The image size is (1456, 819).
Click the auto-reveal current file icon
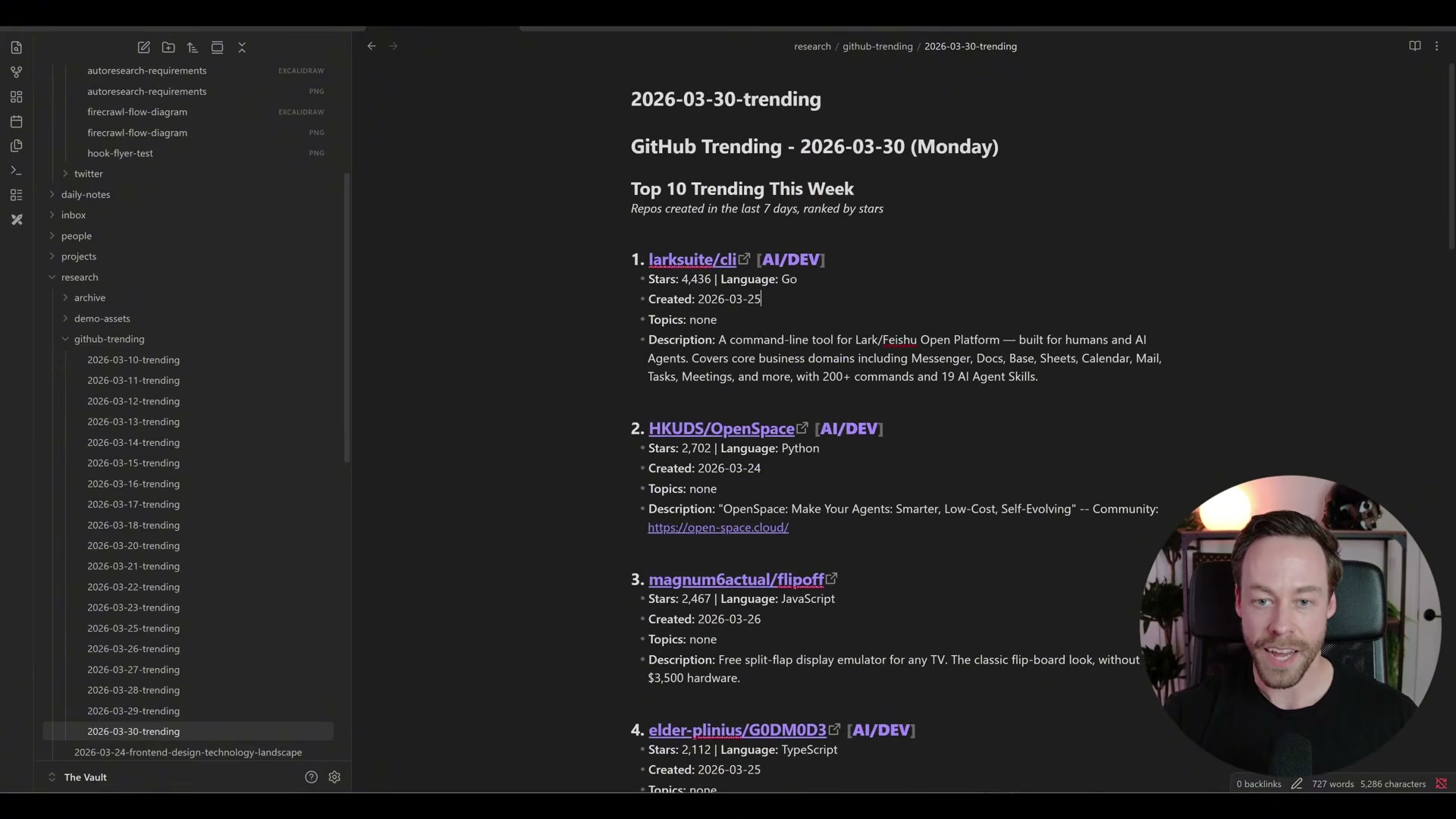217,47
